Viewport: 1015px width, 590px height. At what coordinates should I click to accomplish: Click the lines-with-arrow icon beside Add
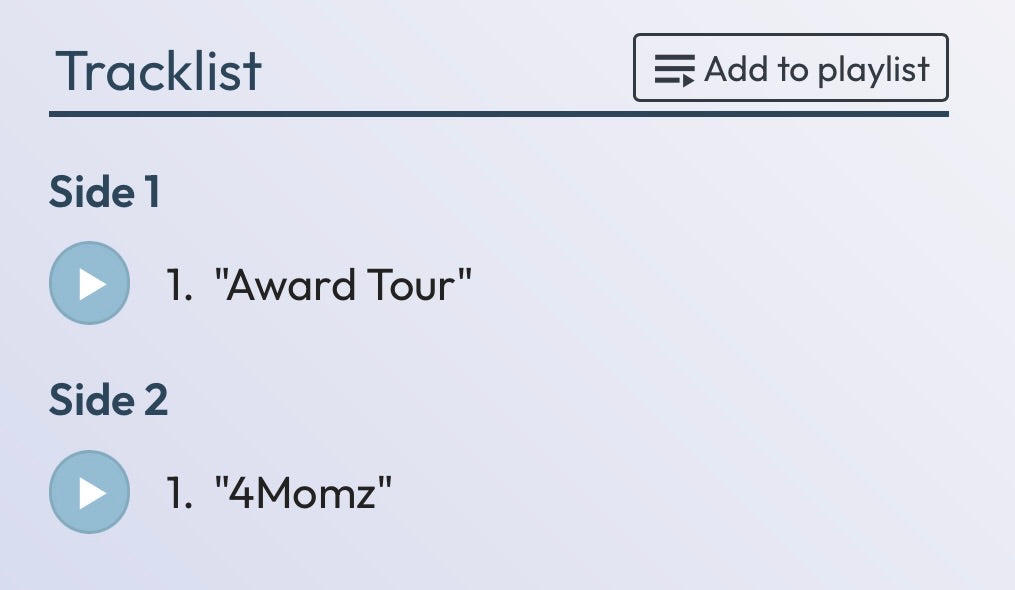(x=674, y=70)
